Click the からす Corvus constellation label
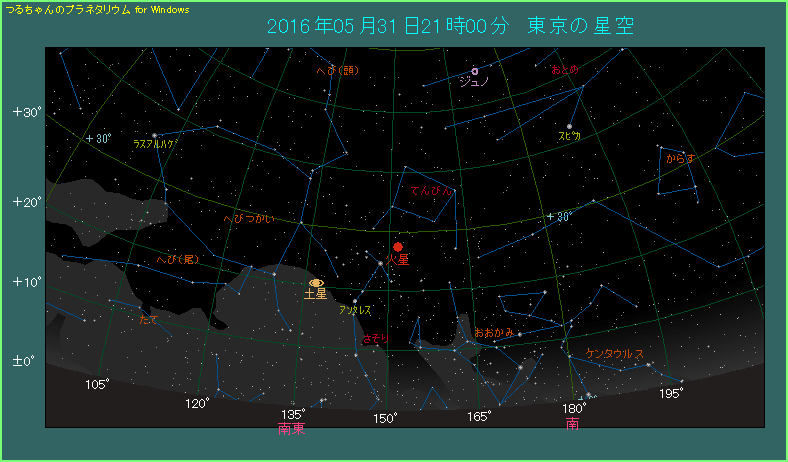 pos(680,158)
